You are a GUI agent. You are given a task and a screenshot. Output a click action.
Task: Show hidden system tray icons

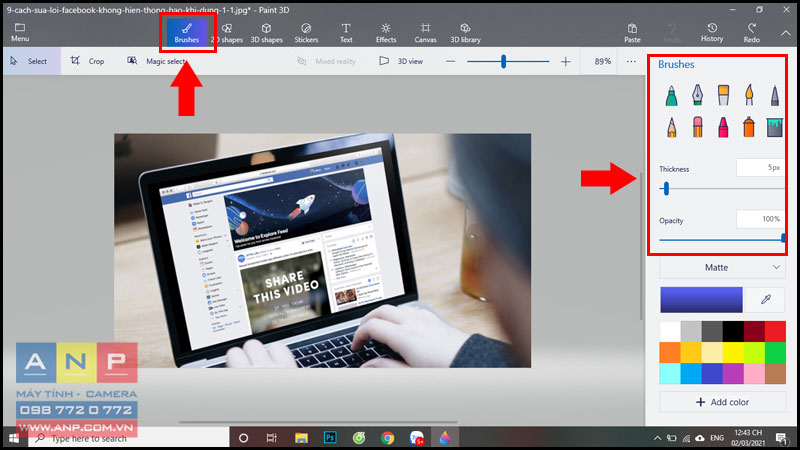point(657,438)
